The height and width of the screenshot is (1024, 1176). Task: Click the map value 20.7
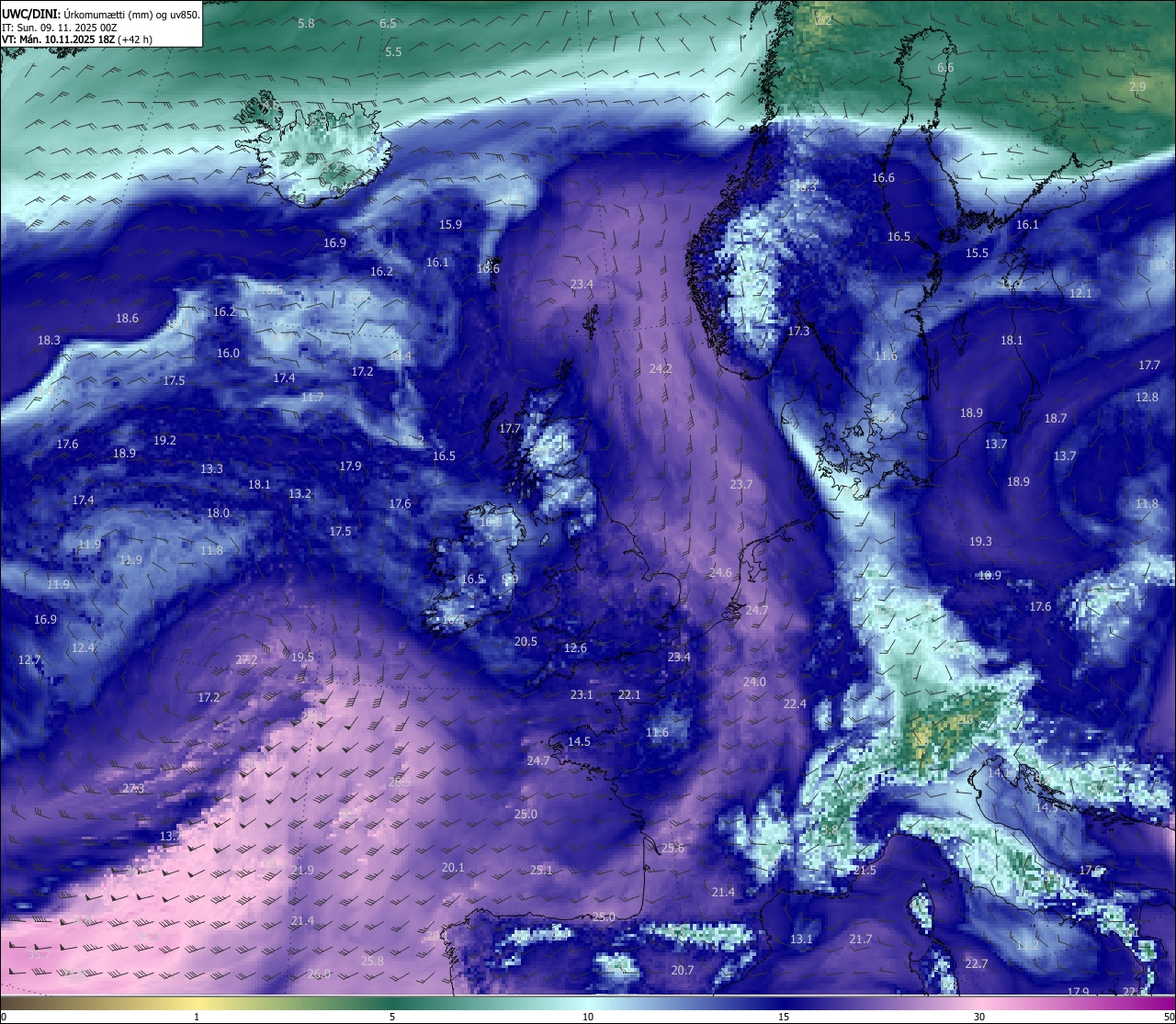(x=683, y=971)
